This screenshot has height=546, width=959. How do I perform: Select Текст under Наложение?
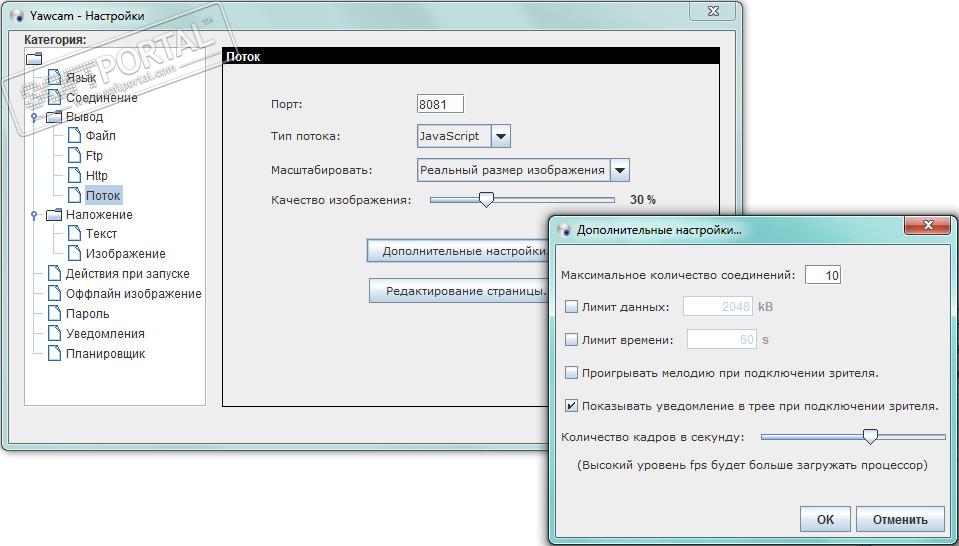[x=101, y=234]
